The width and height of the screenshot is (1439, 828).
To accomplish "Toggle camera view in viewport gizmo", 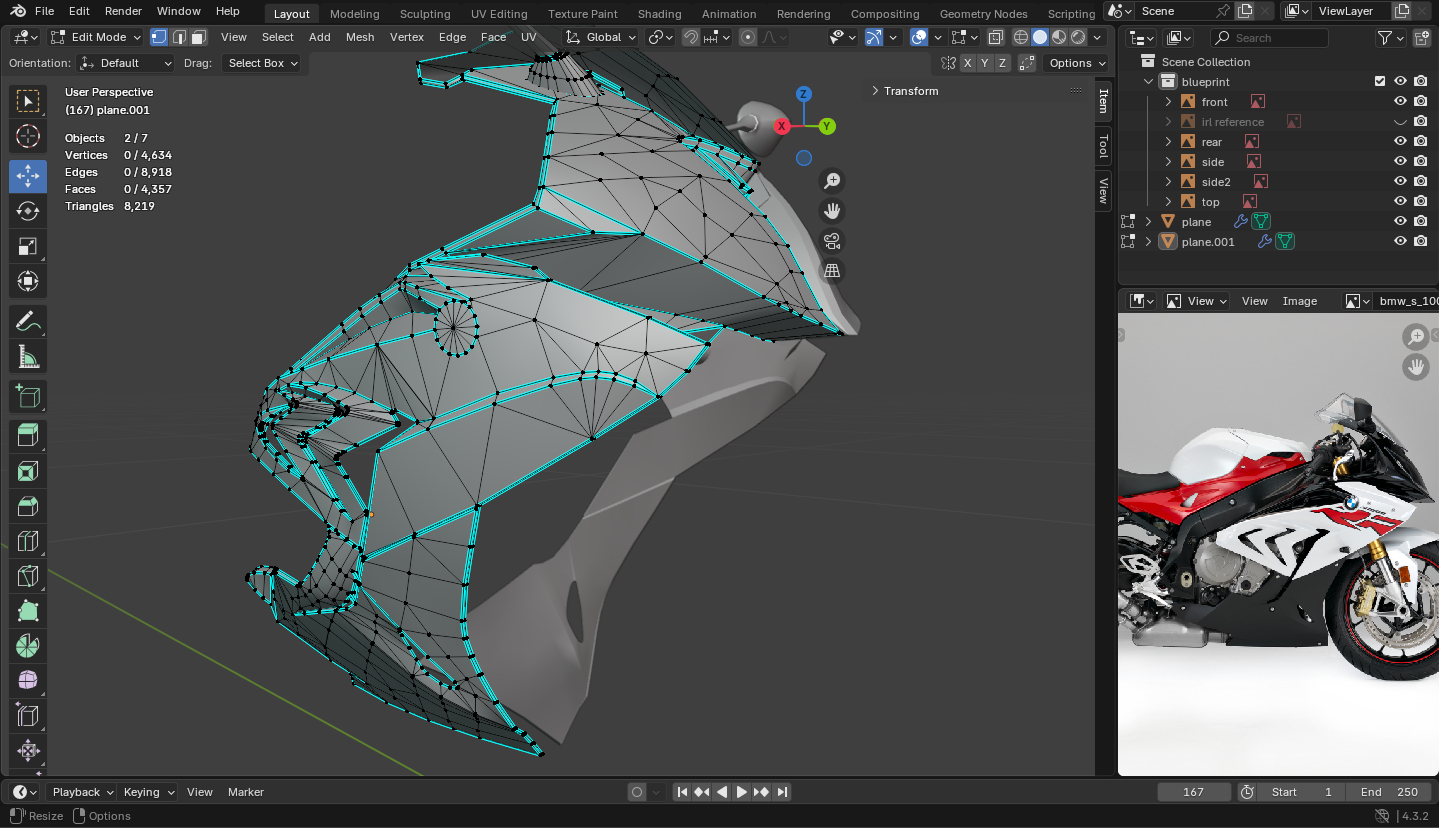I will (831, 241).
